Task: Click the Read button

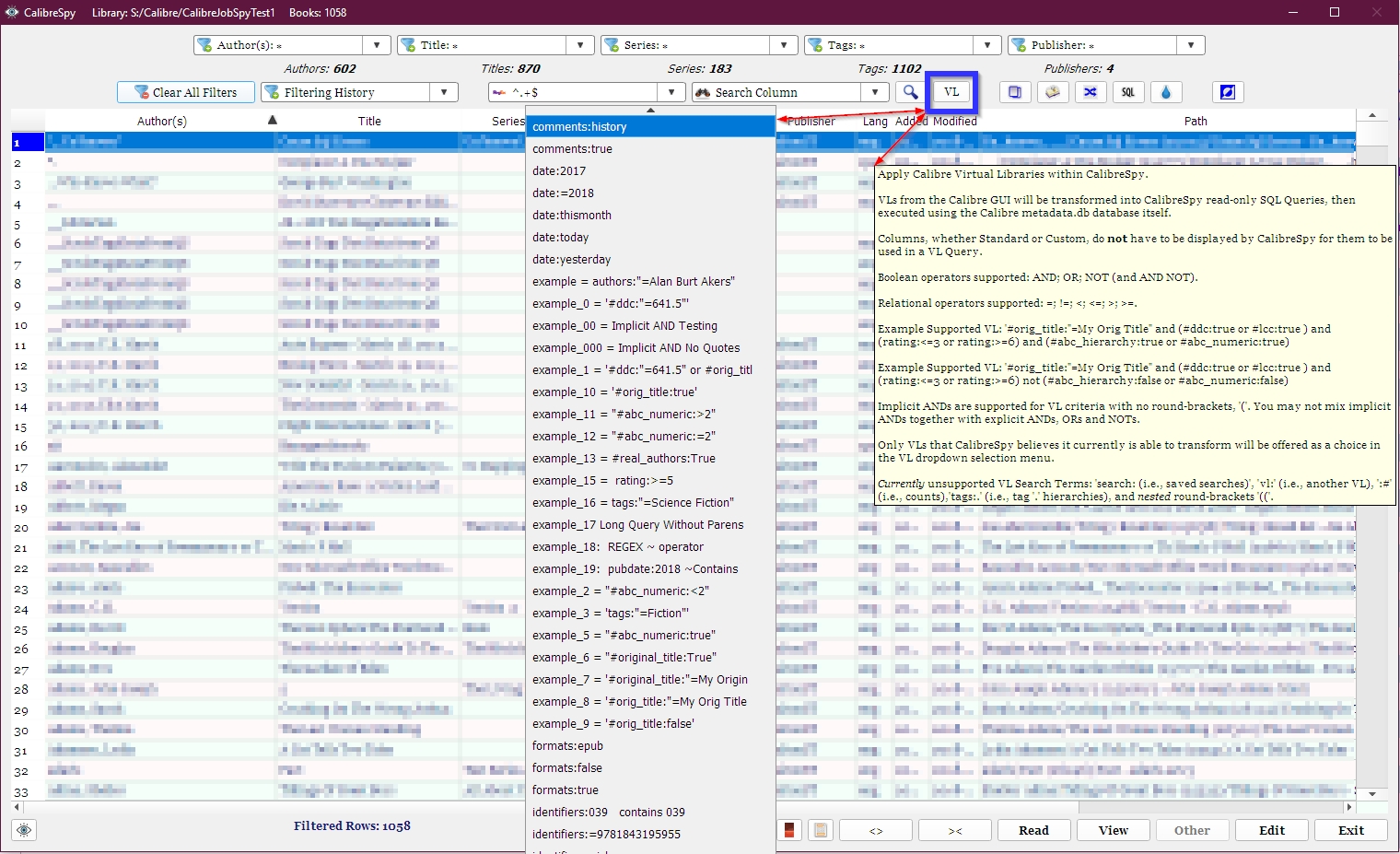Action: (x=1033, y=830)
